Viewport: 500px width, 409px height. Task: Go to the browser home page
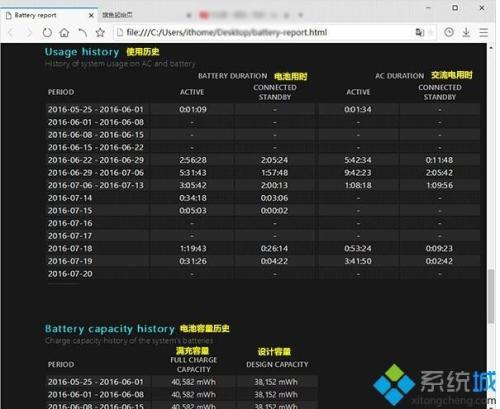click(x=64, y=33)
